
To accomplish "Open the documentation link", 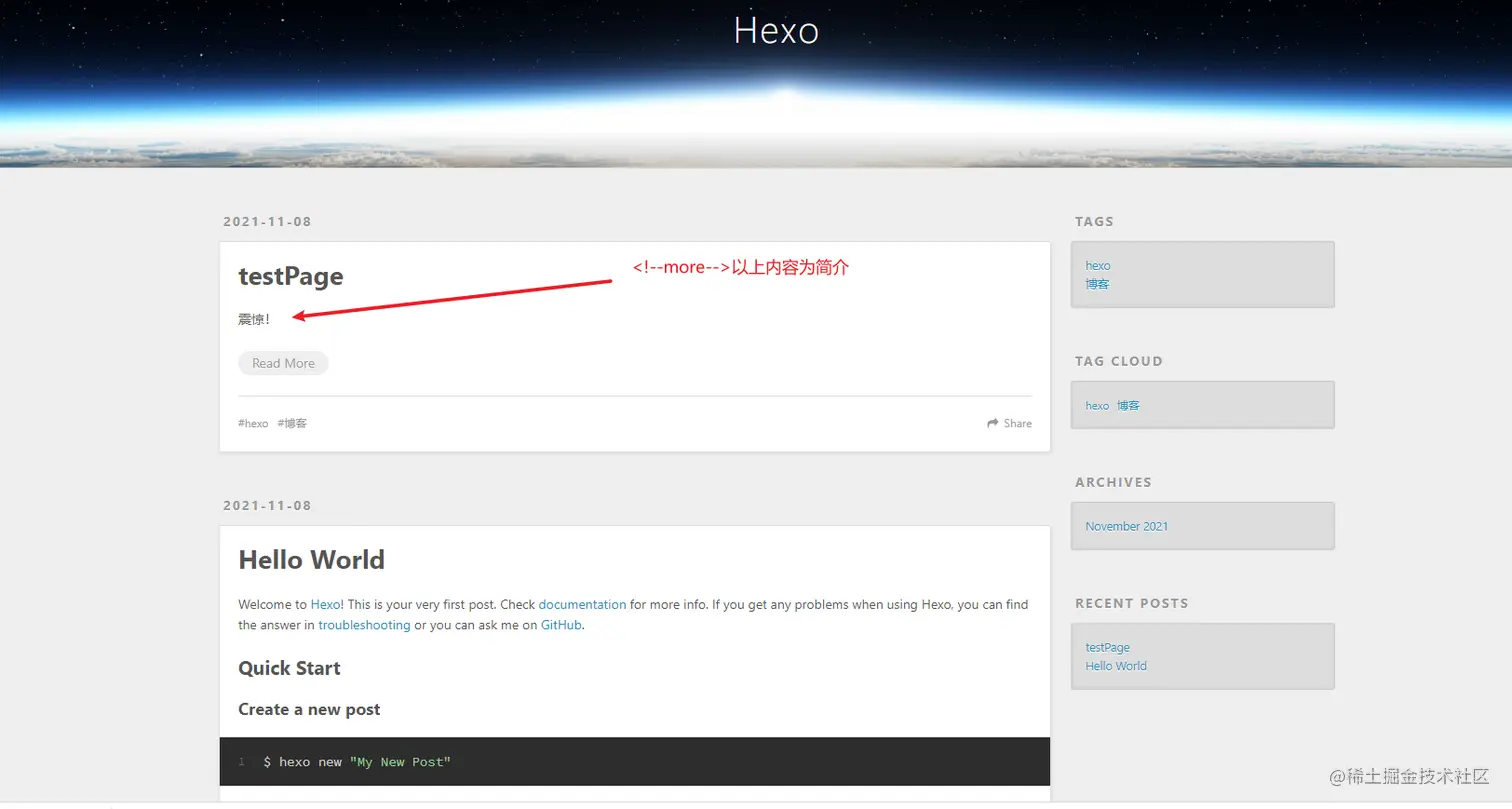I will point(582,604).
